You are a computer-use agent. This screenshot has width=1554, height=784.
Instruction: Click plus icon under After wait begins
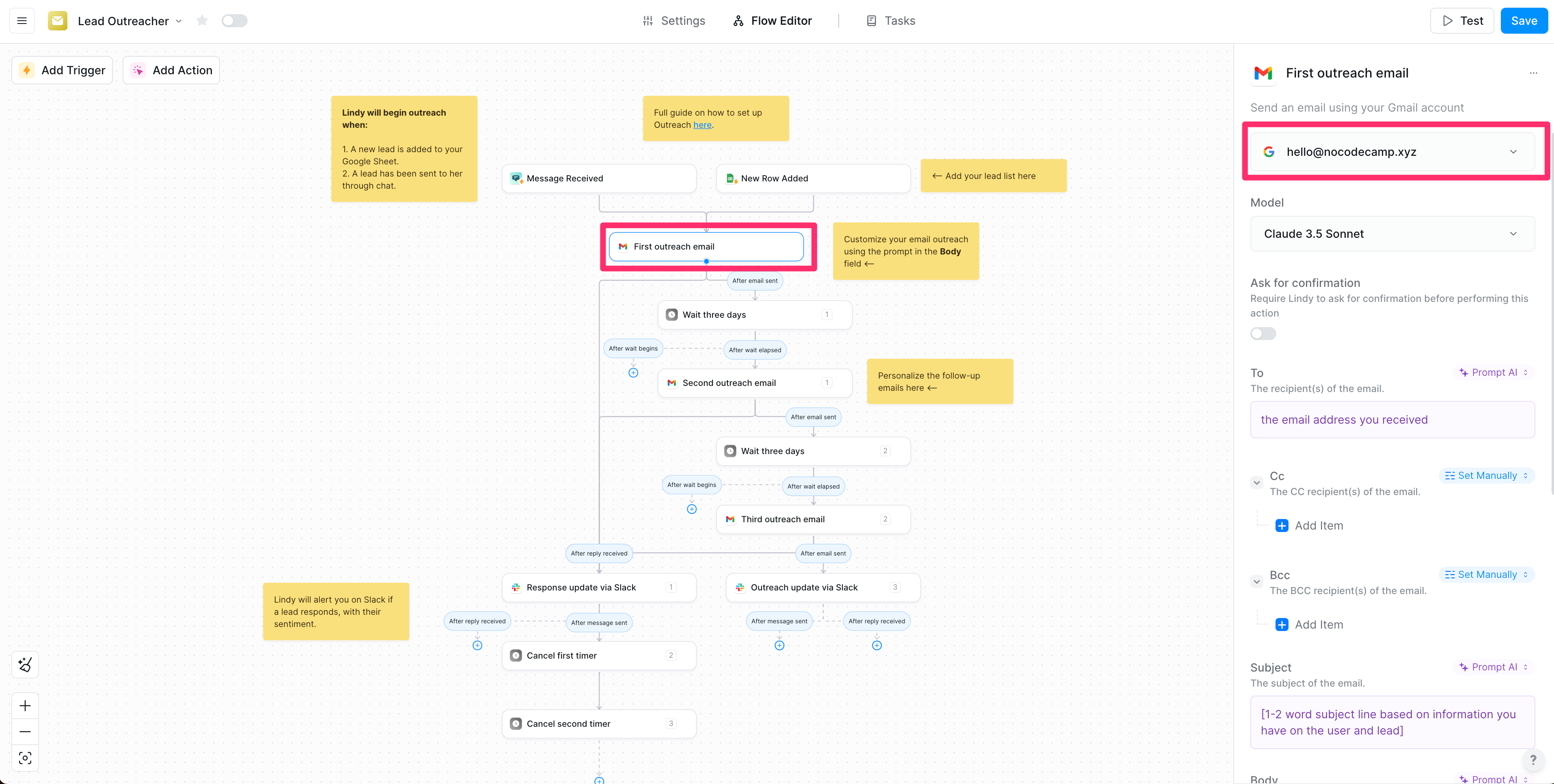633,373
